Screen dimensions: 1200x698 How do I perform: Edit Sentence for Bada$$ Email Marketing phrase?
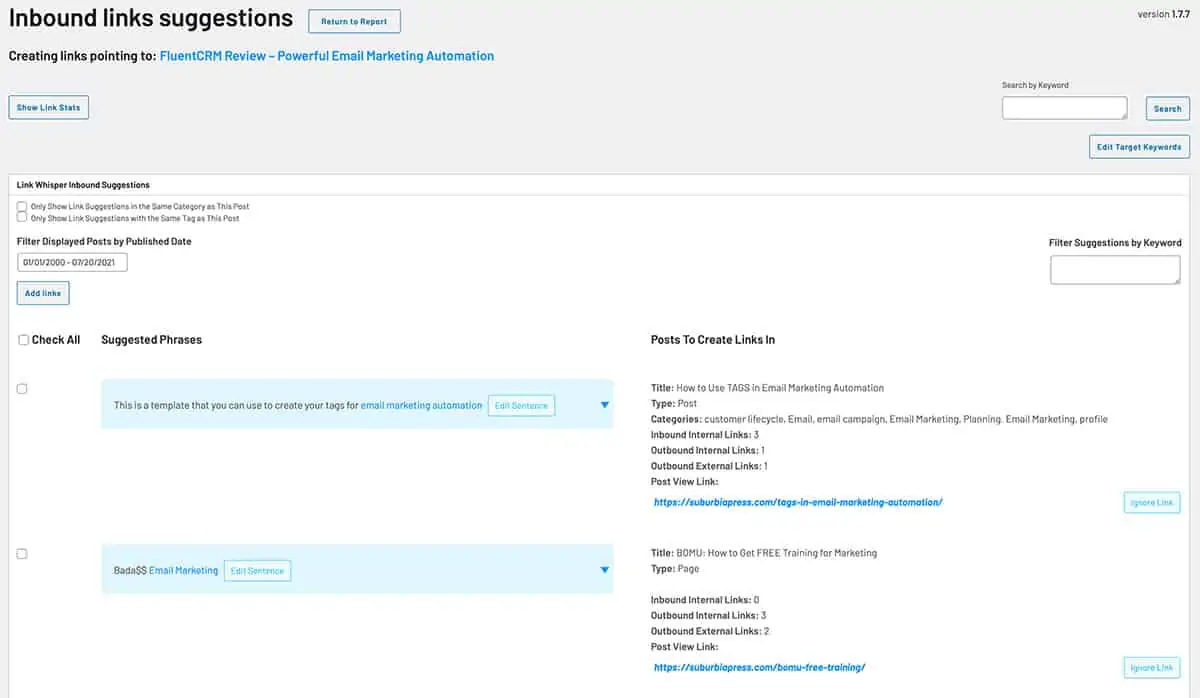(257, 570)
